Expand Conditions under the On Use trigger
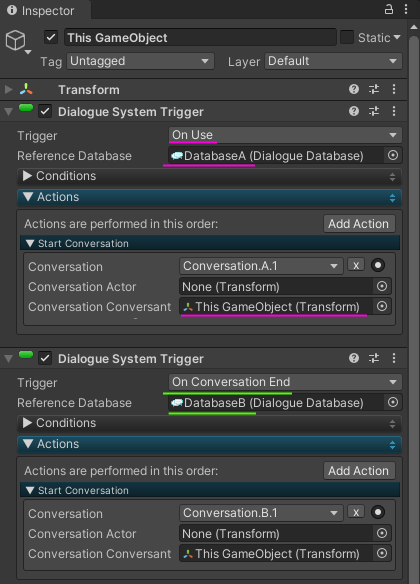Viewport: 420px width, 584px height. tap(209, 176)
